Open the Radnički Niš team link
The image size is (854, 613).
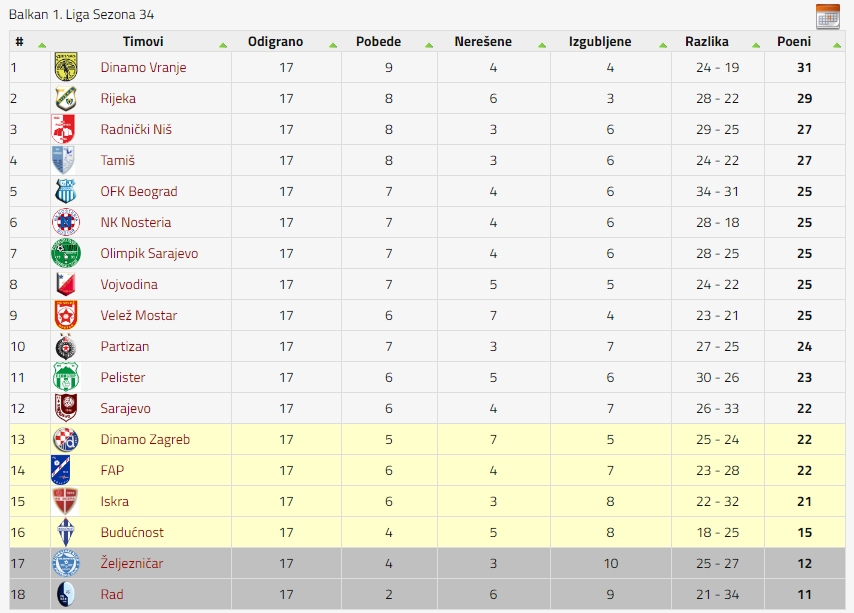136,130
